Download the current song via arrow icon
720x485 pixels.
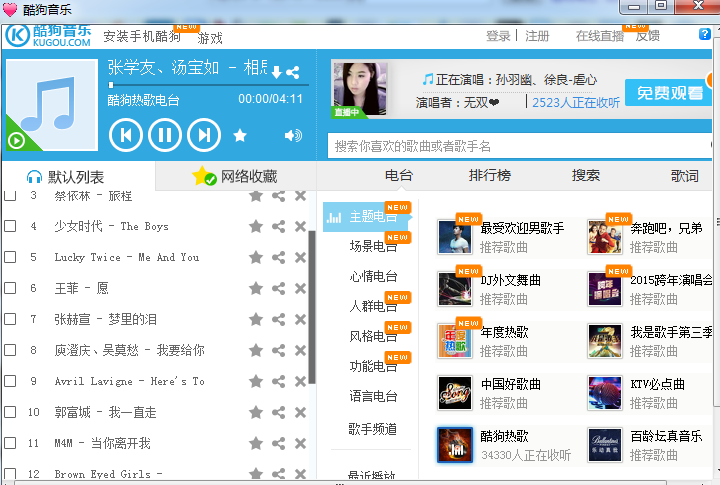pos(276,73)
